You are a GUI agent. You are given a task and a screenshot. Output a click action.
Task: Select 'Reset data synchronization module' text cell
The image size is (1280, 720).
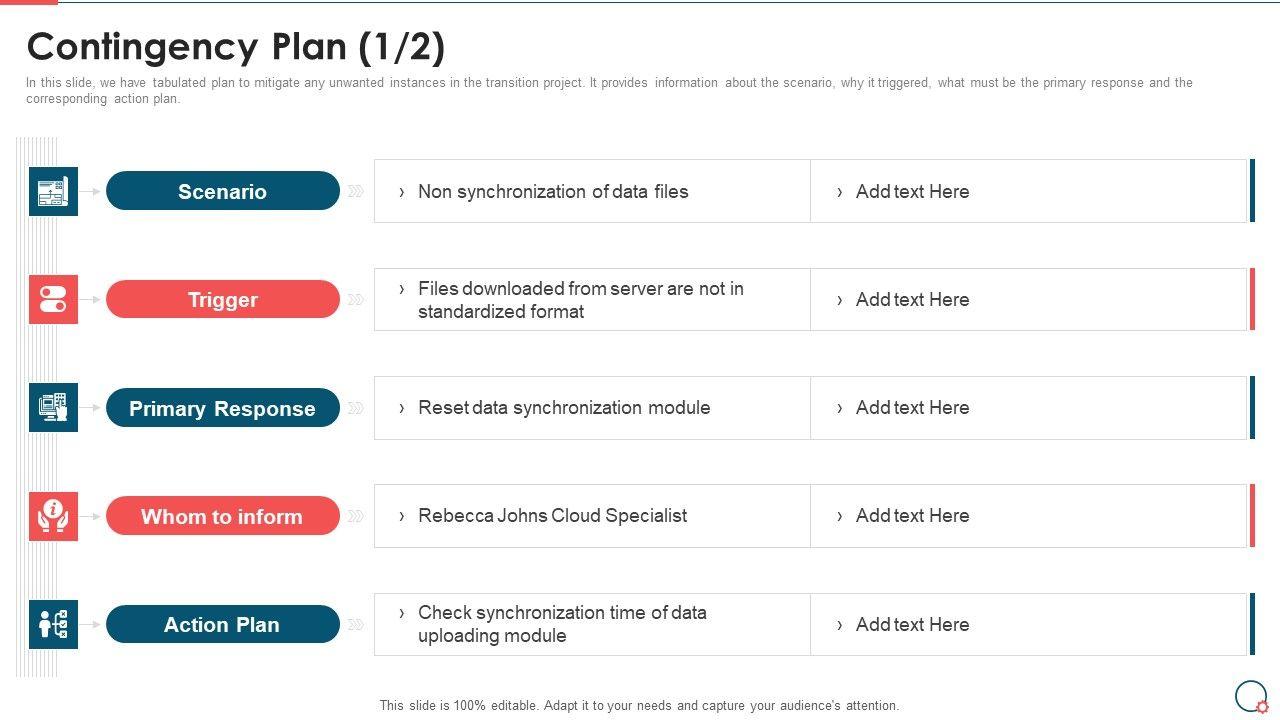pos(564,407)
